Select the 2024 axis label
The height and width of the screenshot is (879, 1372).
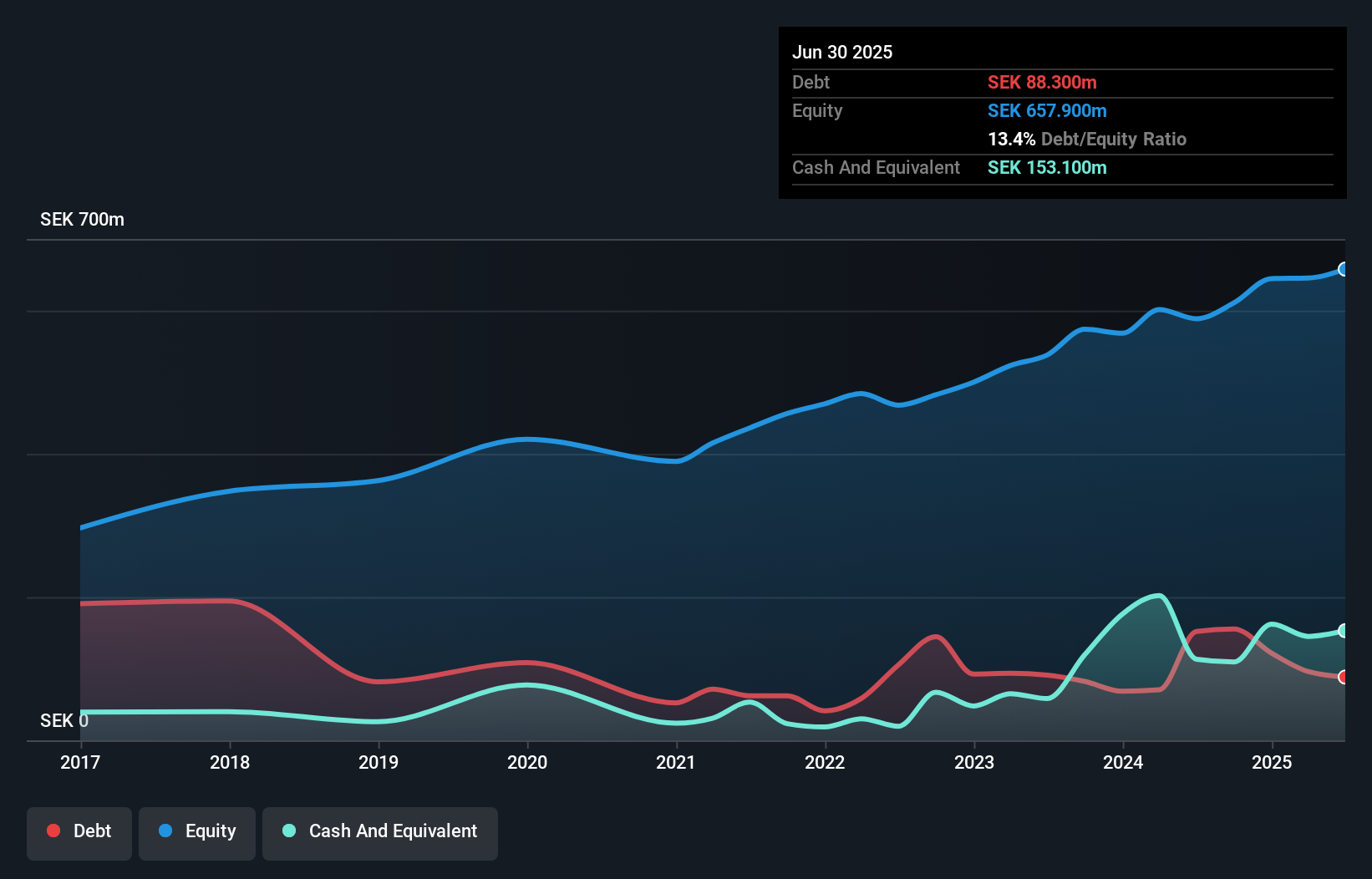click(x=1123, y=762)
